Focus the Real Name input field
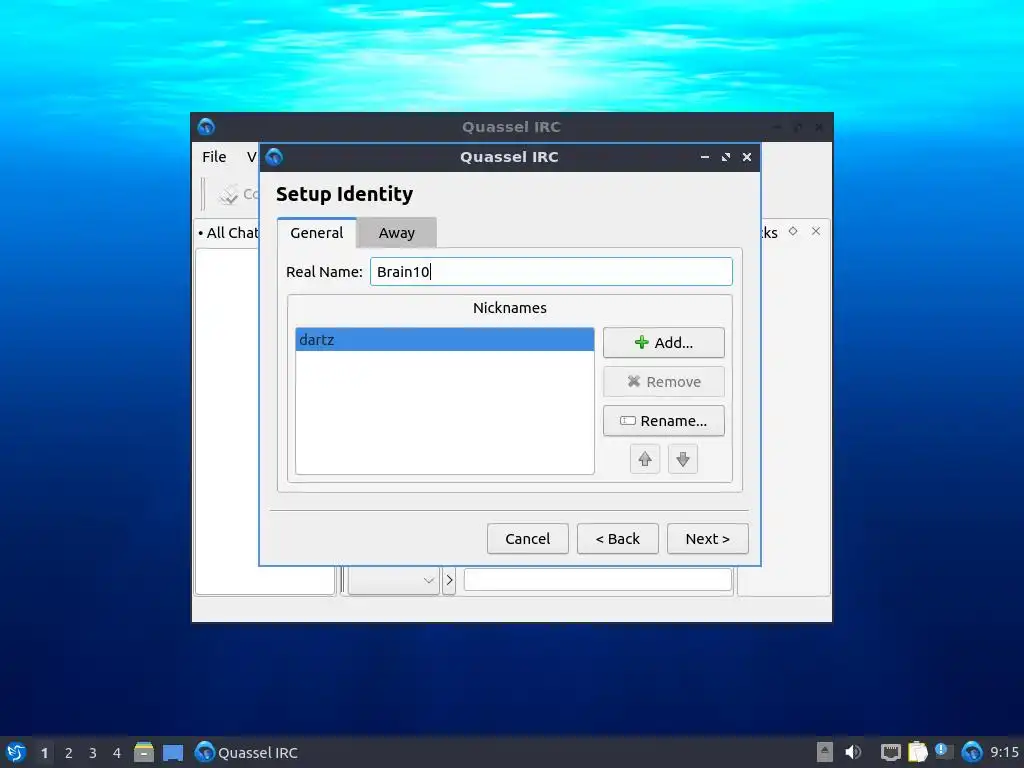Image resolution: width=1024 pixels, height=768 pixels. (x=551, y=272)
